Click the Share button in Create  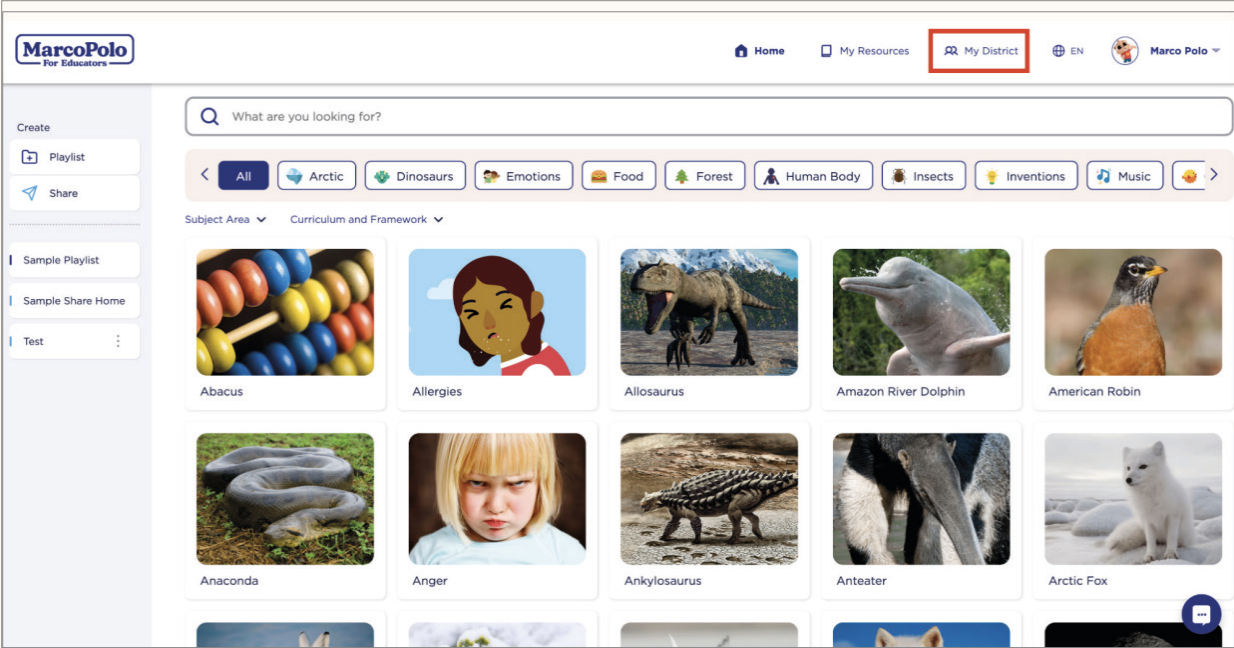[75, 193]
